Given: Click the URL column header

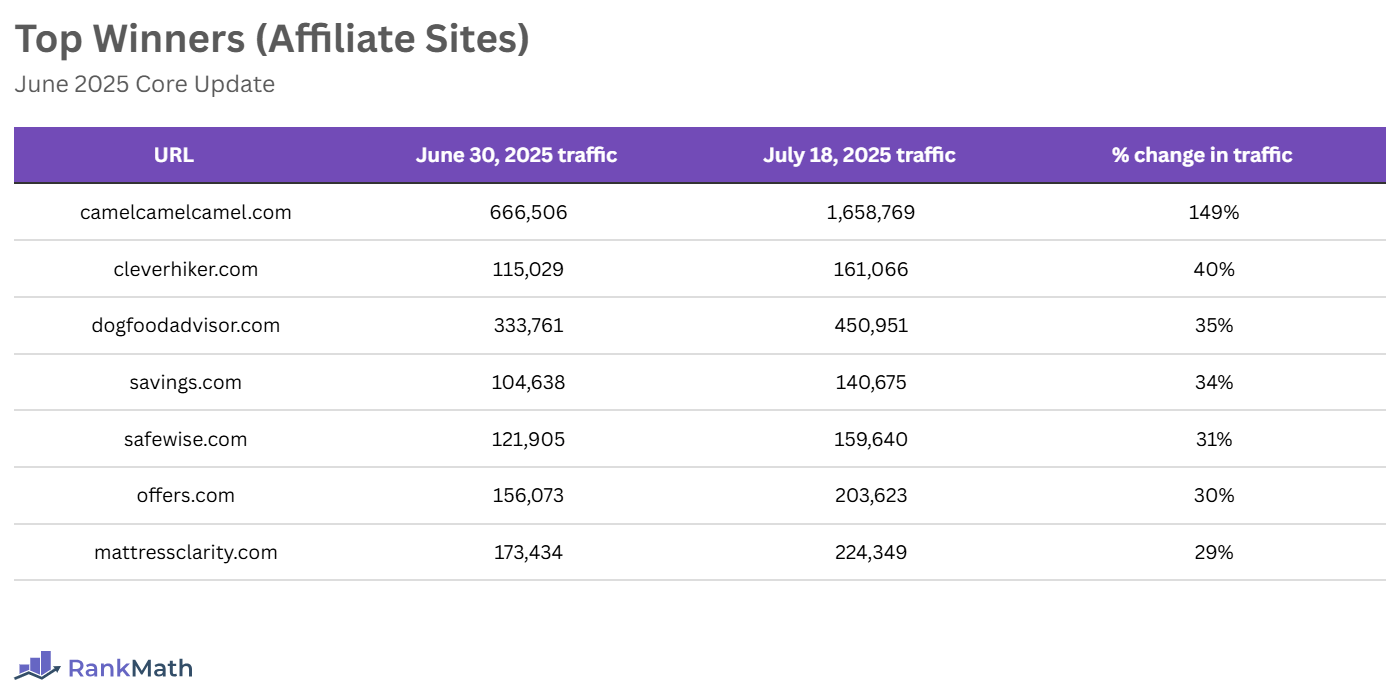Looking at the screenshot, I should click(174, 155).
